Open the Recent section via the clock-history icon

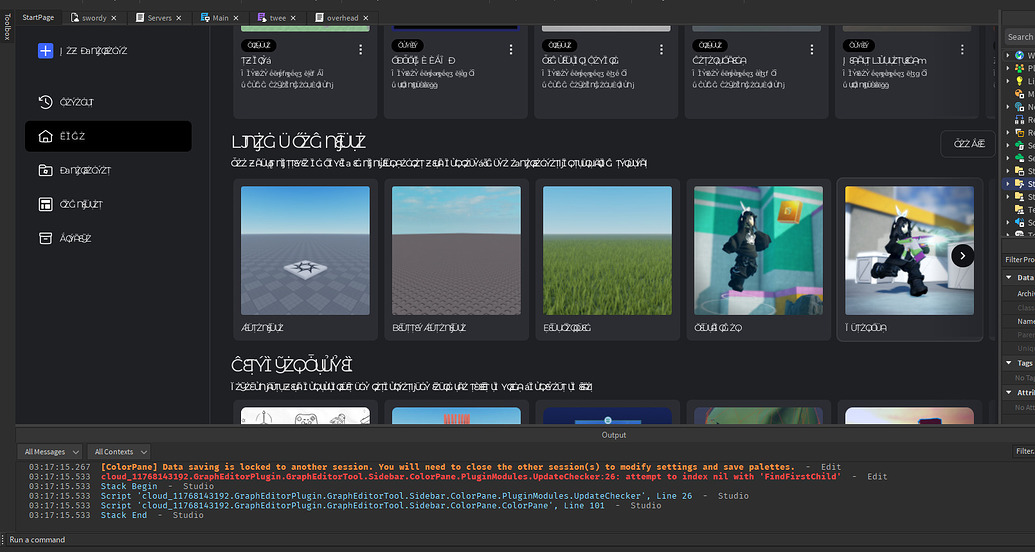pos(45,102)
